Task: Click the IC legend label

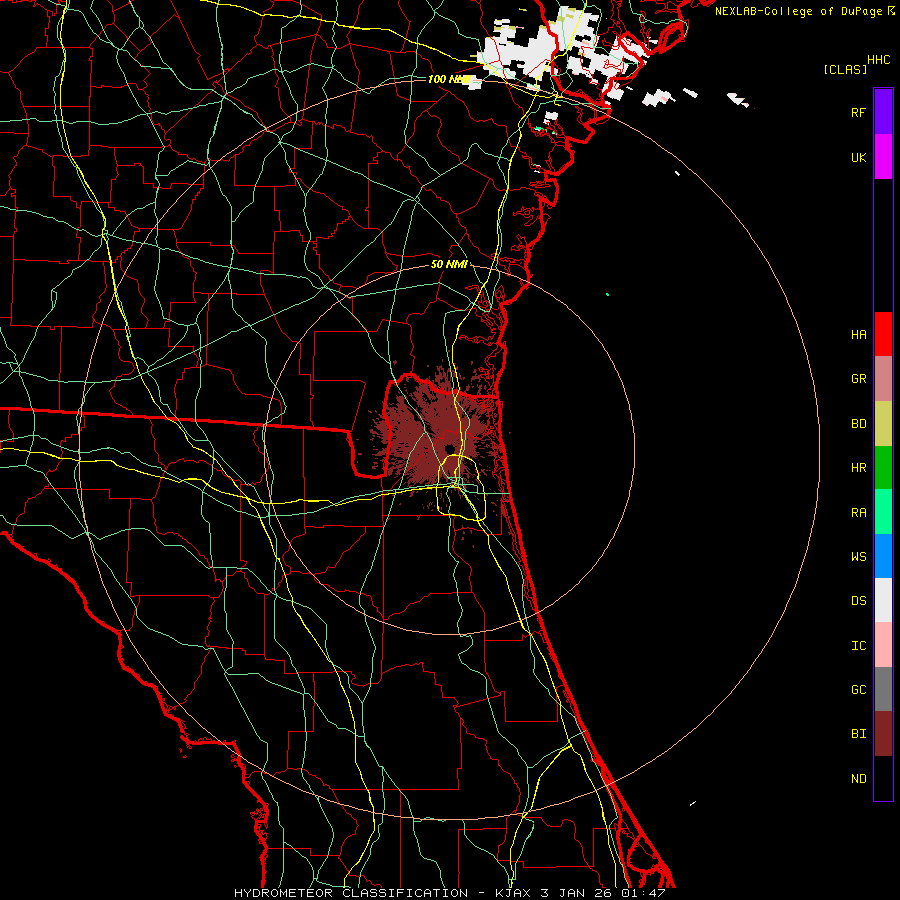Action: click(858, 646)
